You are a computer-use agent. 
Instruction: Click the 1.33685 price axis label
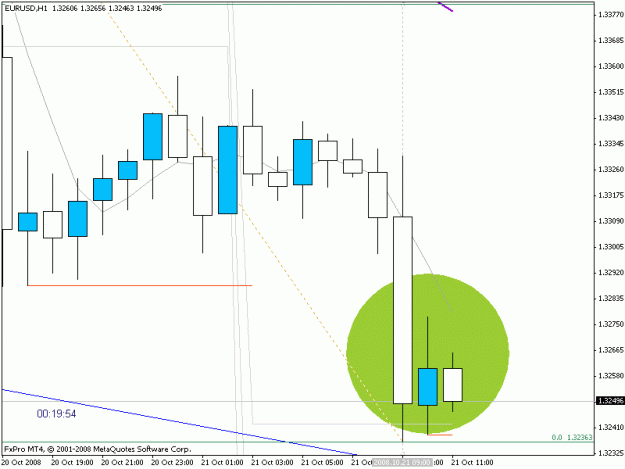pyautogui.click(x=611, y=41)
